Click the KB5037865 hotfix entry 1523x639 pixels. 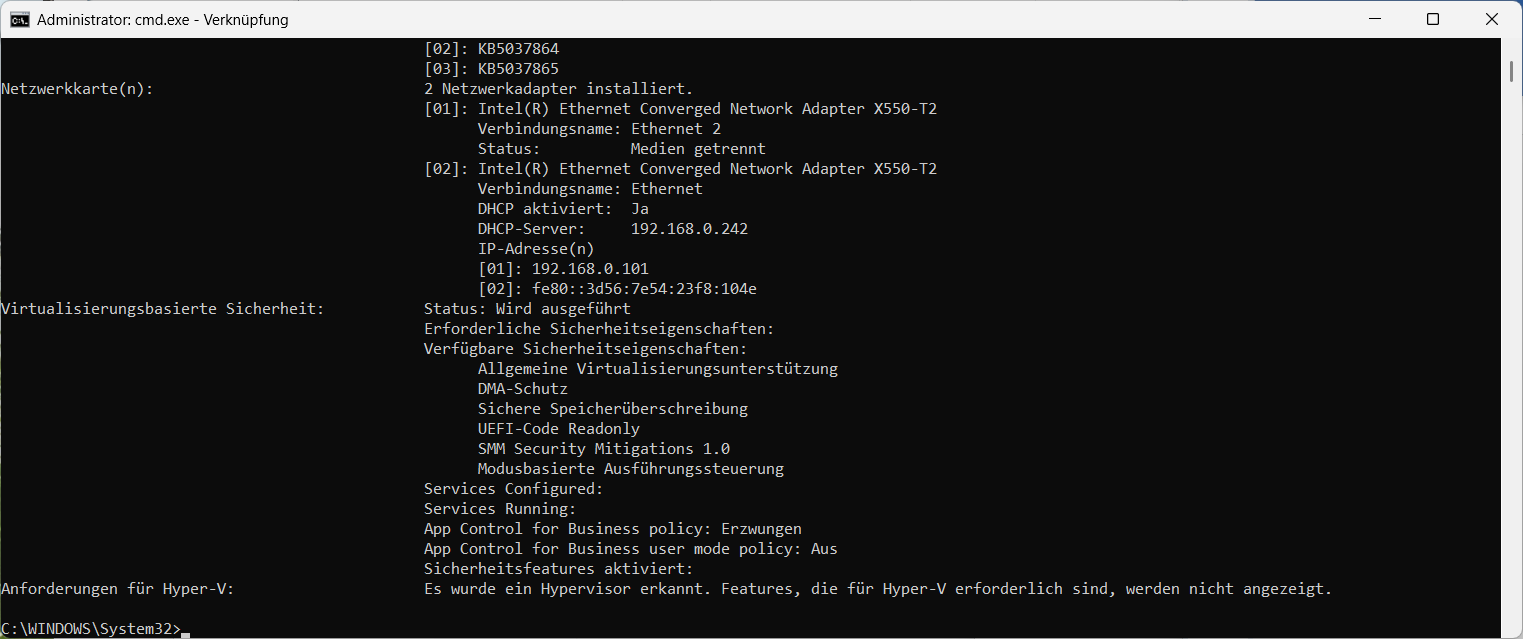(x=518, y=69)
